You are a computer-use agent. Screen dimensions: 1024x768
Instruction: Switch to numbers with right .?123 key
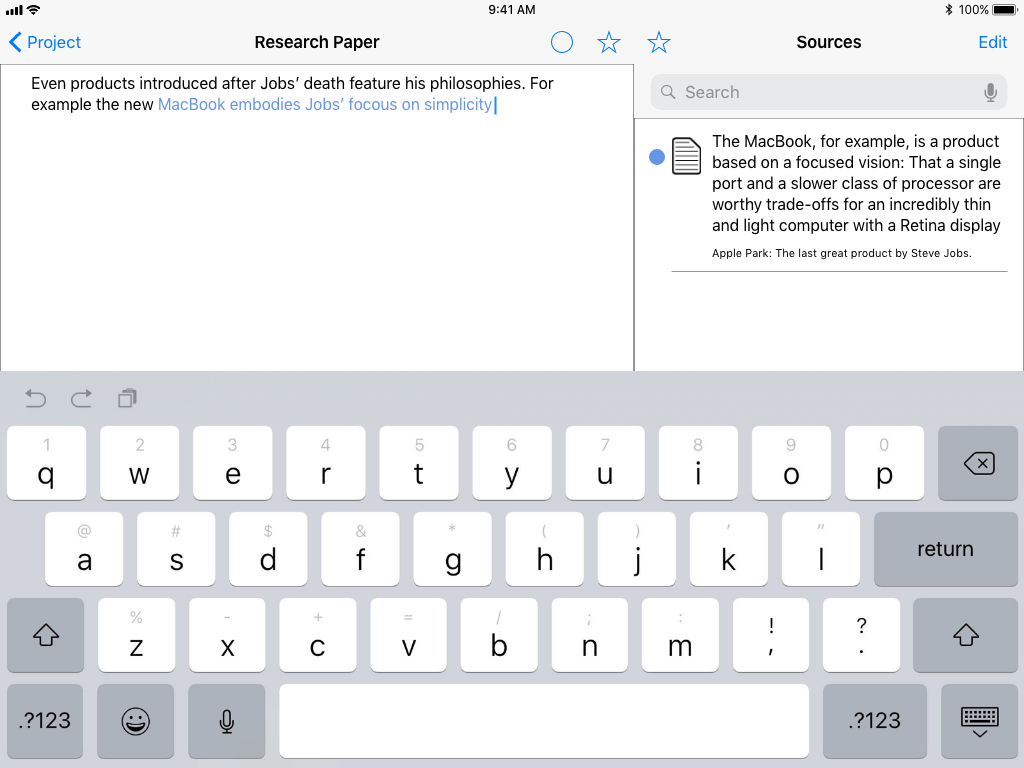pyautogui.click(x=874, y=720)
